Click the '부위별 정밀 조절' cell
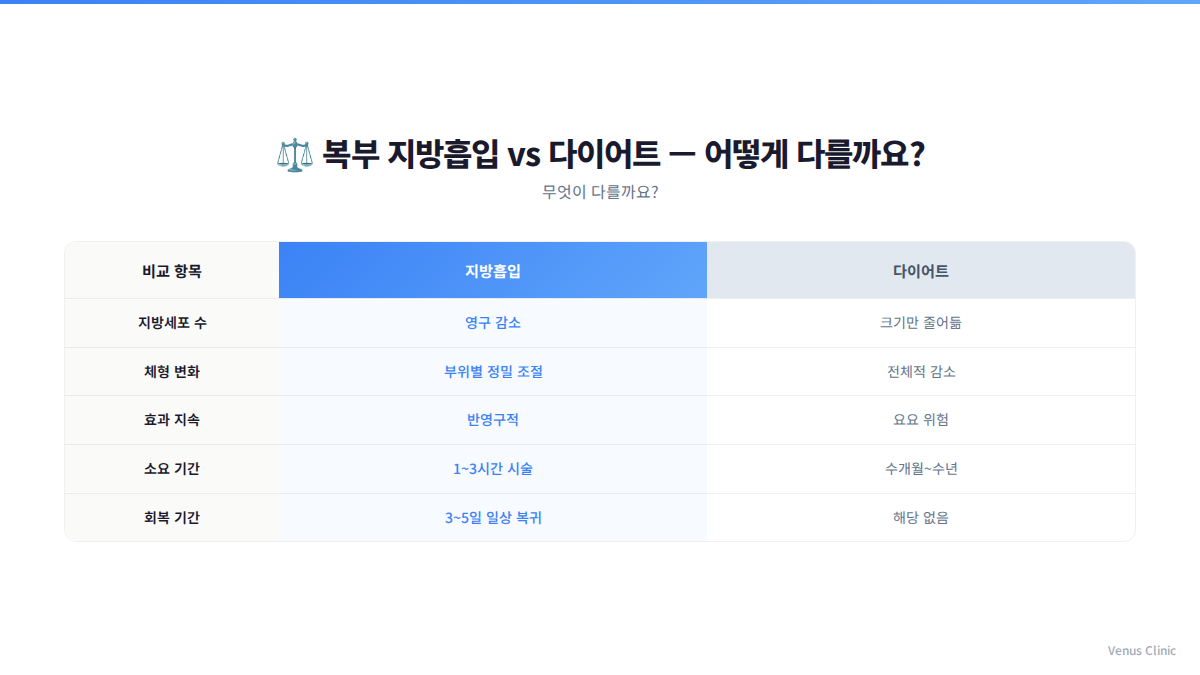Viewport: 1200px width, 675px height. [493, 372]
